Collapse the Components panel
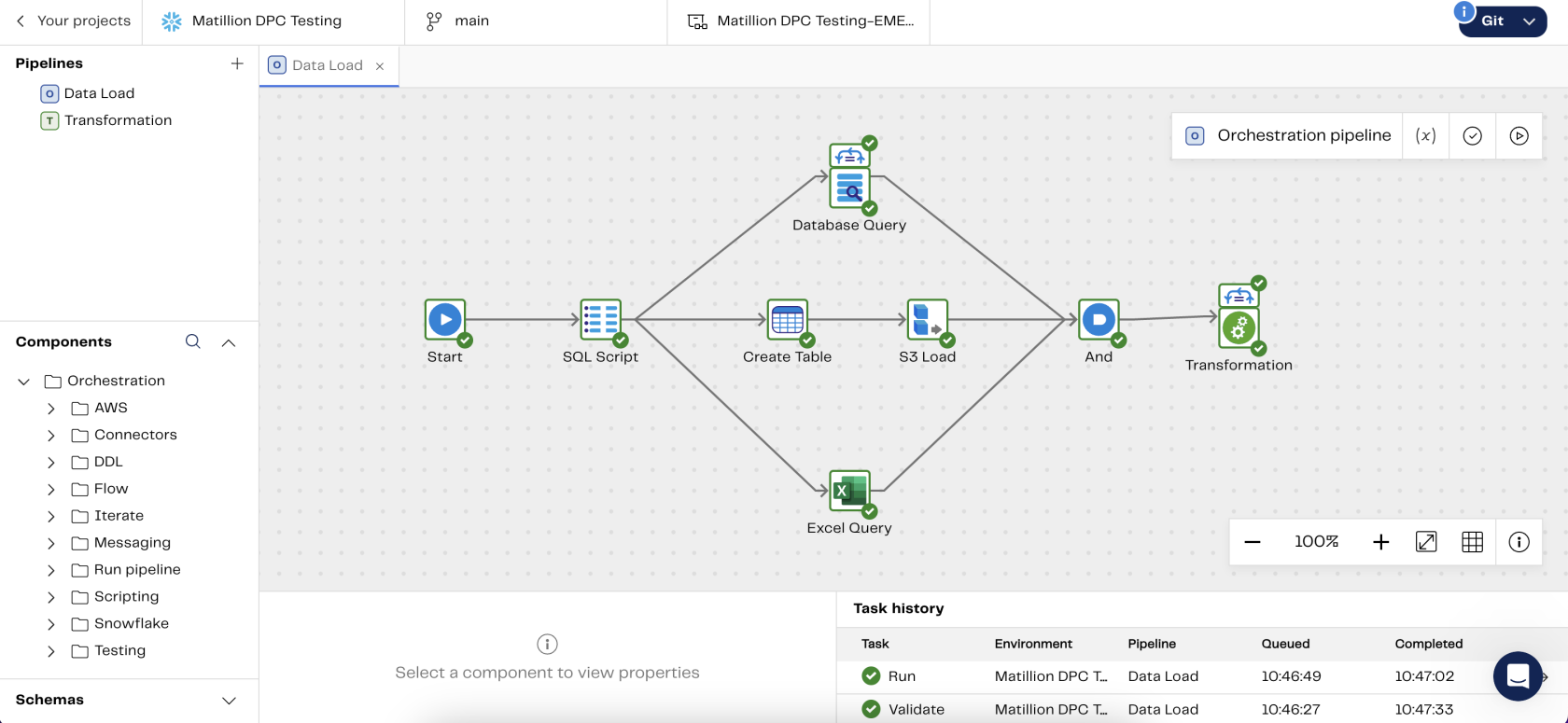 click(229, 342)
